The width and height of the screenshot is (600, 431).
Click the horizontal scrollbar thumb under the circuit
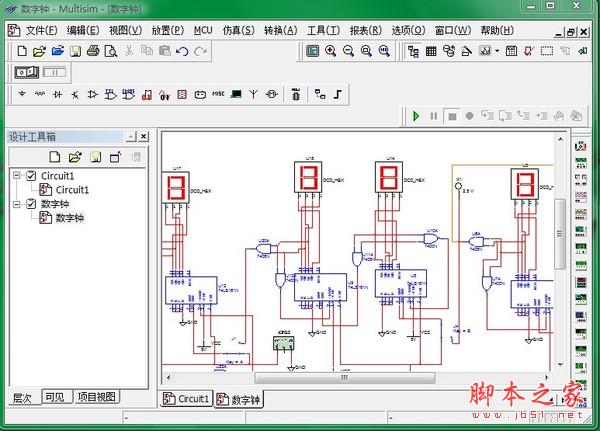tap(345, 377)
